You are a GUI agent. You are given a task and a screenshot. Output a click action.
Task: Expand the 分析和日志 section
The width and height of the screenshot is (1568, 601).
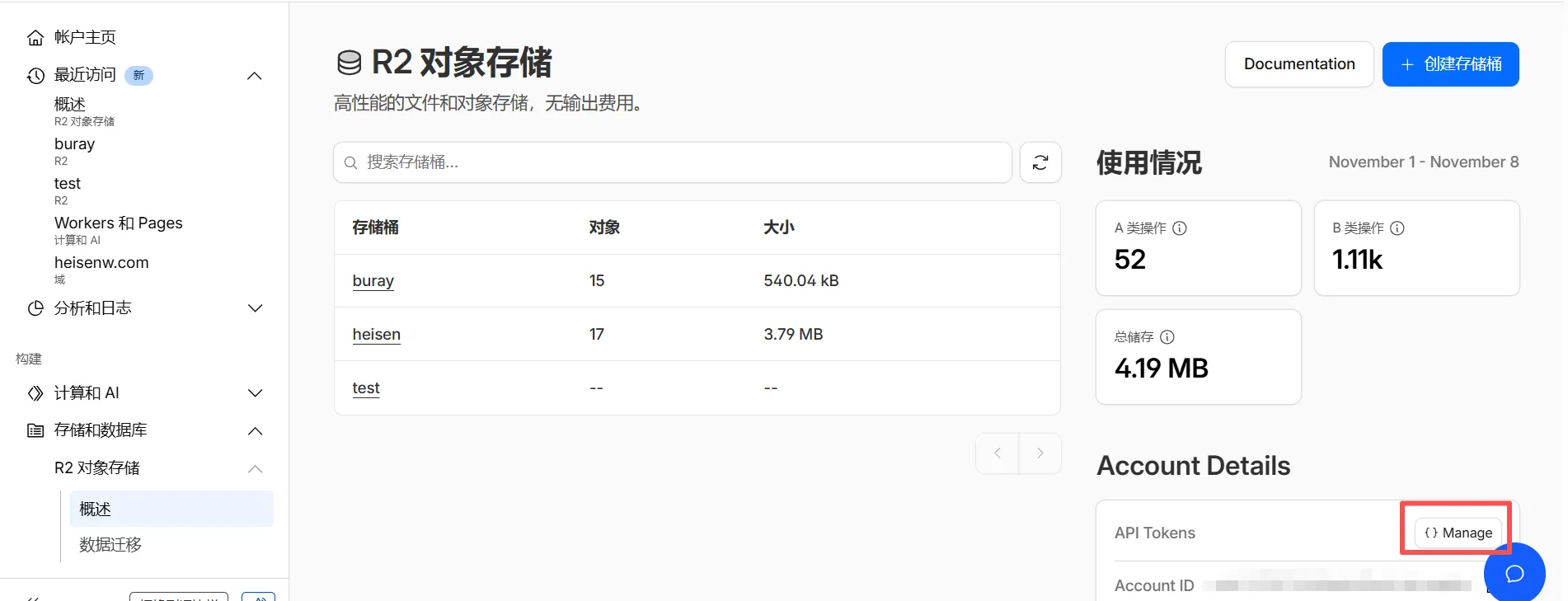click(256, 308)
